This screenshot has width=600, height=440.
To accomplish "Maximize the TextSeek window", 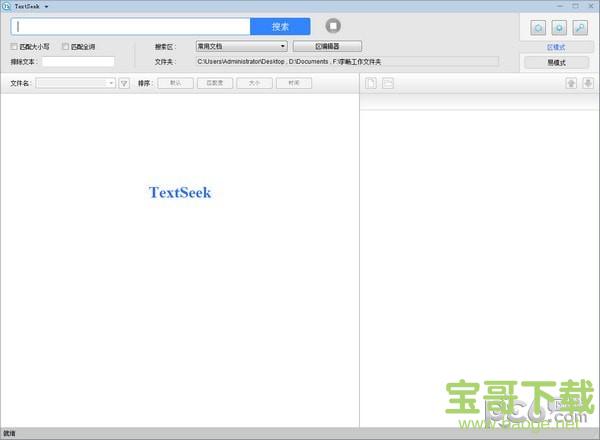I will [576, 6].
